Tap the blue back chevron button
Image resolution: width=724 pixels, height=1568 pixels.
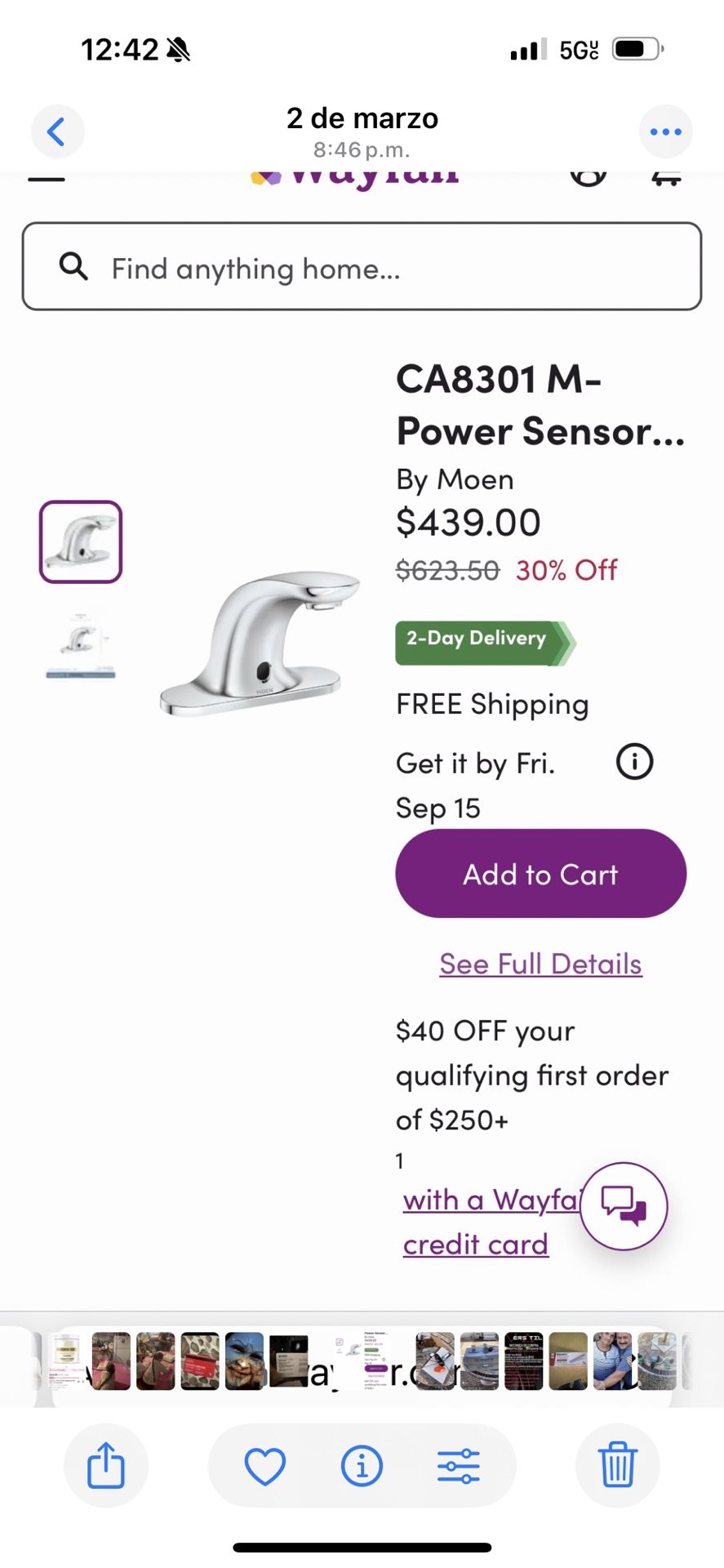(57, 131)
